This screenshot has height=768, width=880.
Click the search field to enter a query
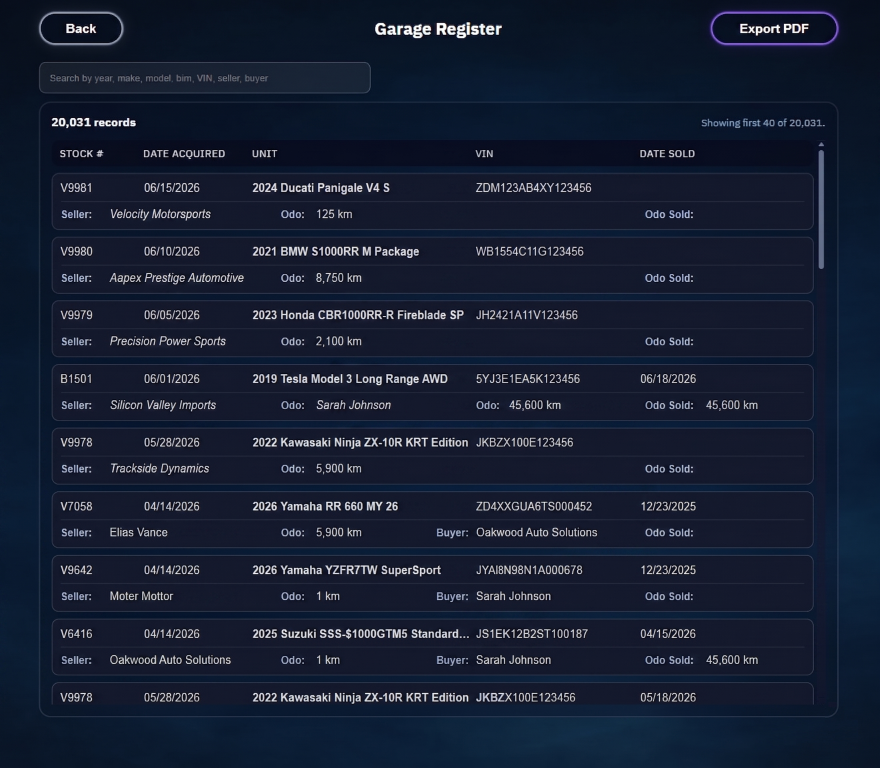tap(204, 77)
